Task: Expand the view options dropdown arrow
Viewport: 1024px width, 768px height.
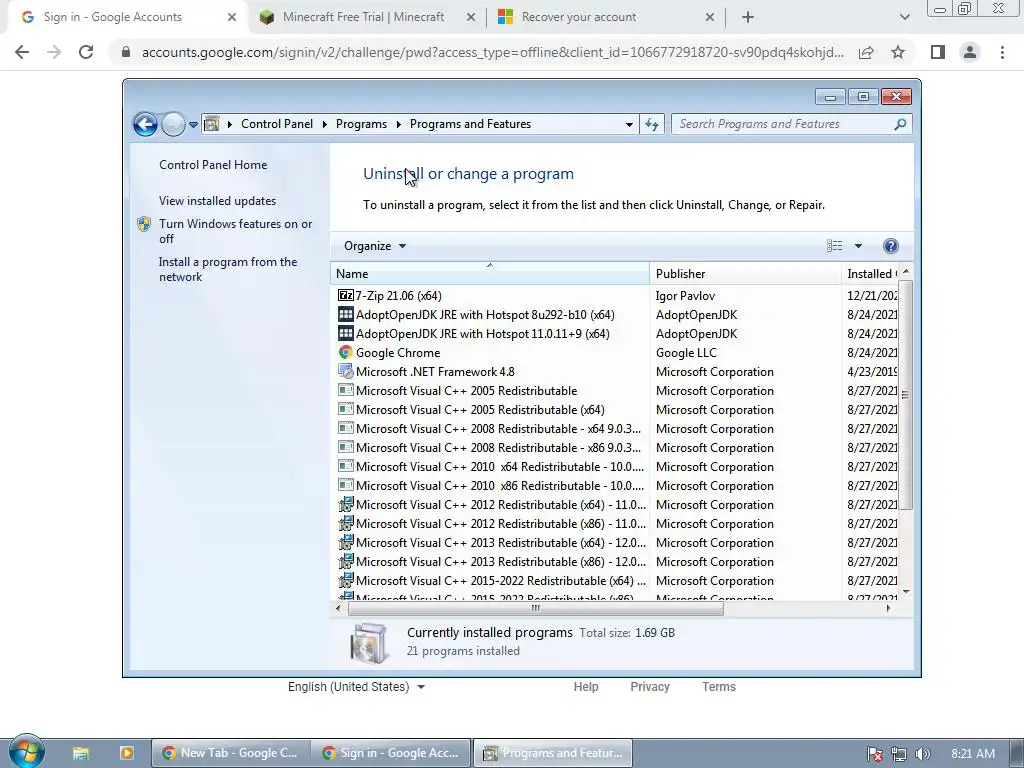Action: click(x=858, y=246)
